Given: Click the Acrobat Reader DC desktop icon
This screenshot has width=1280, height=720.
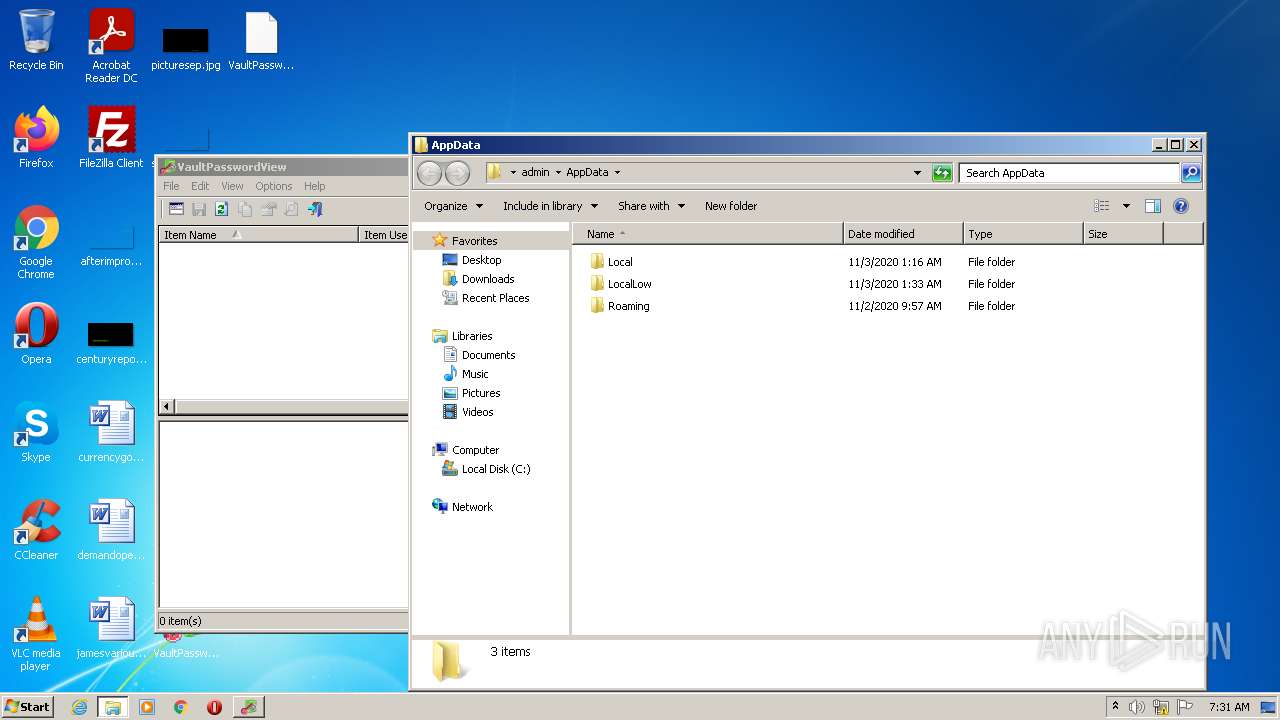Looking at the screenshot, I should click(111, 46).
